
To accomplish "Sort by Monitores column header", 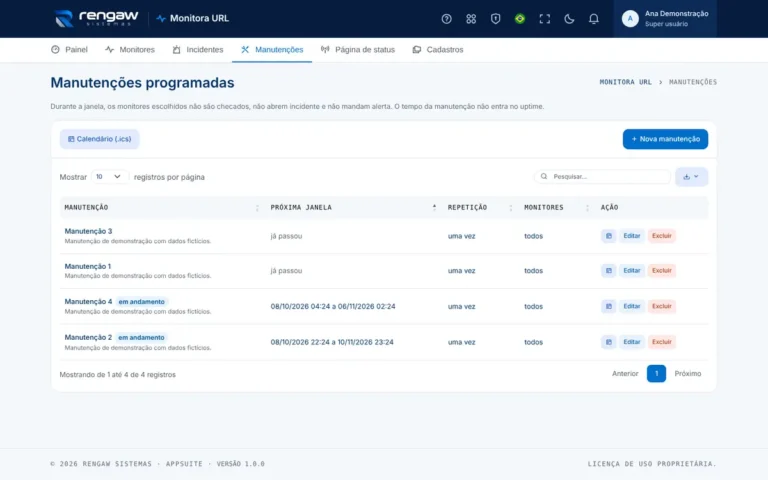I will (x=556, y=208).
